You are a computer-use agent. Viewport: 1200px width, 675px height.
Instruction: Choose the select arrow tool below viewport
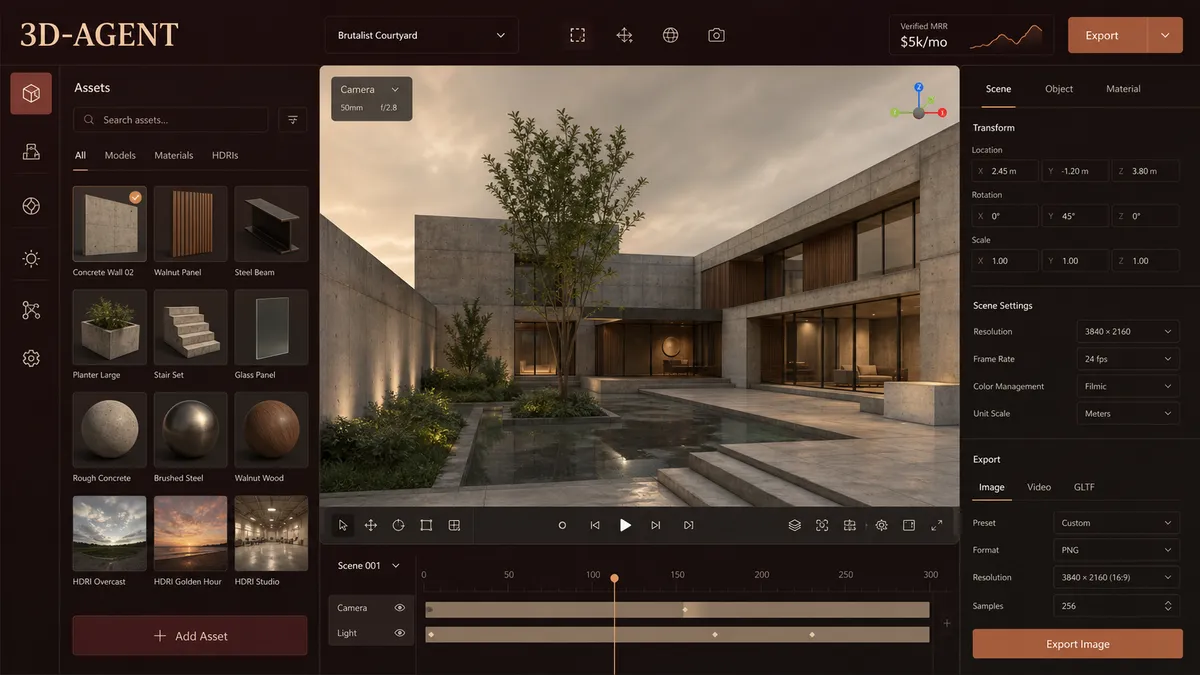[343, 525]
